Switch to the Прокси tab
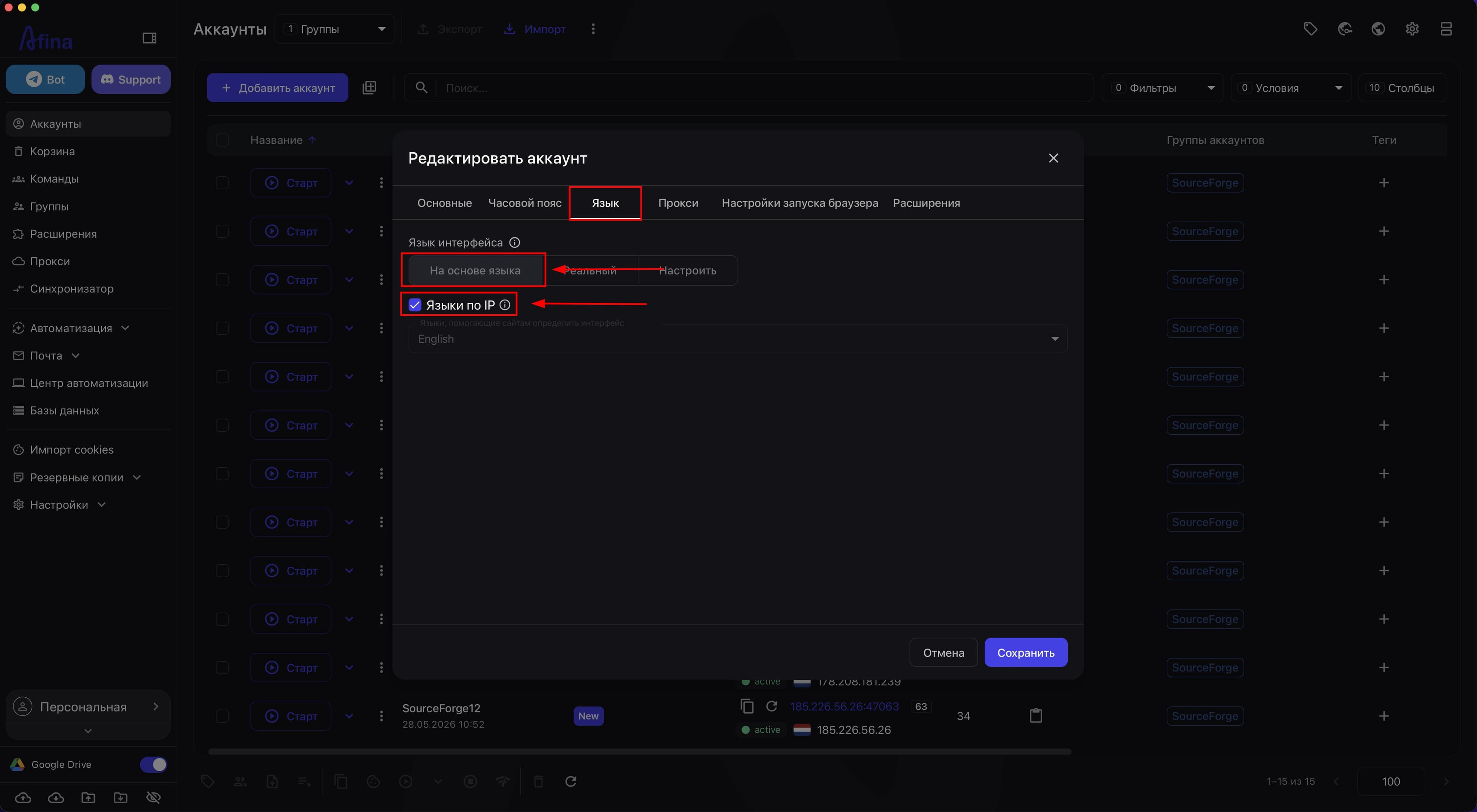The height and width of the screenshot is (812, 1477). tap(678, 203)
